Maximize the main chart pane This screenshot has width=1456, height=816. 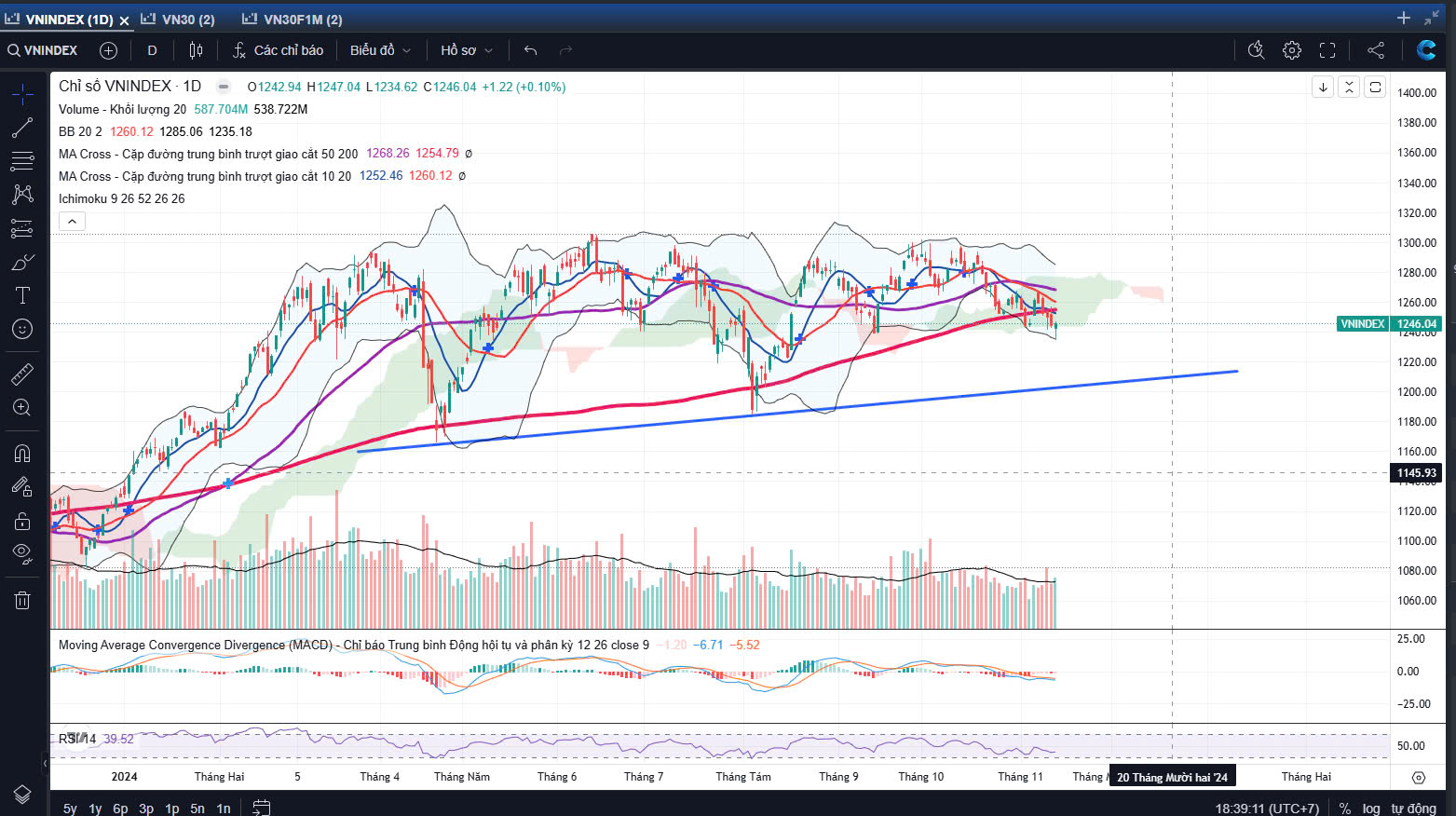[1375, 88]
